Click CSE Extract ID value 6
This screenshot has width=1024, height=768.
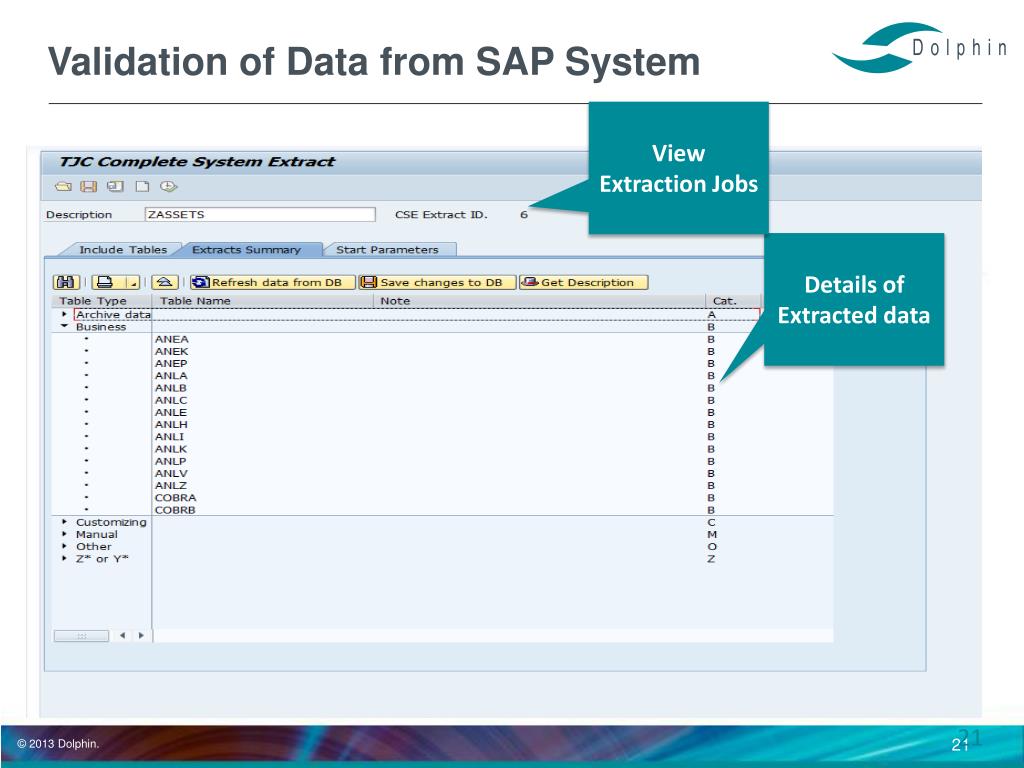524,214
